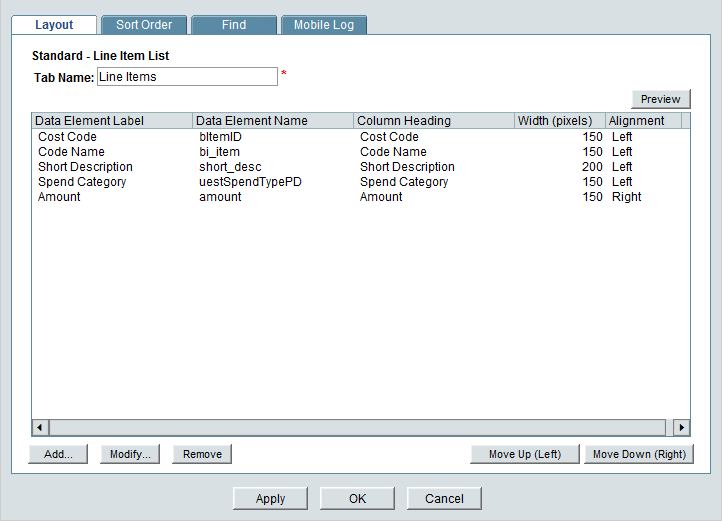Screen dimensions: 722x521
Task: Open Modify... for the selected element
Action: 130,454
